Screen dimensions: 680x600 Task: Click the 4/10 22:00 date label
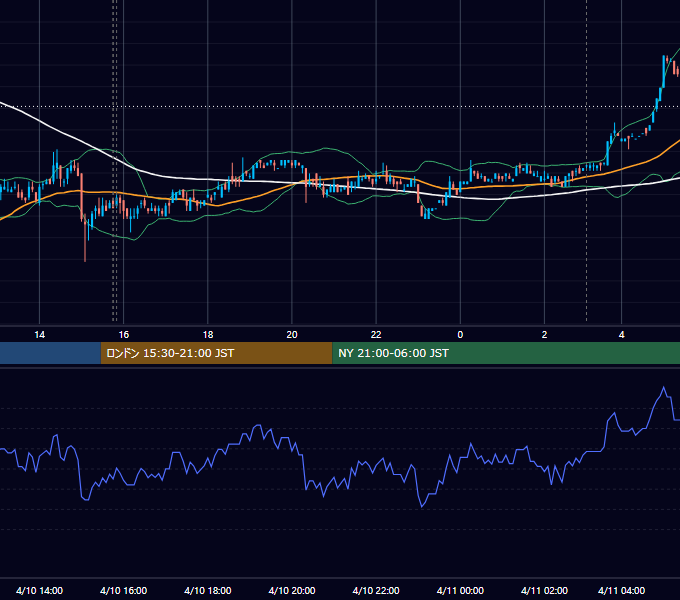coord(376,590)
